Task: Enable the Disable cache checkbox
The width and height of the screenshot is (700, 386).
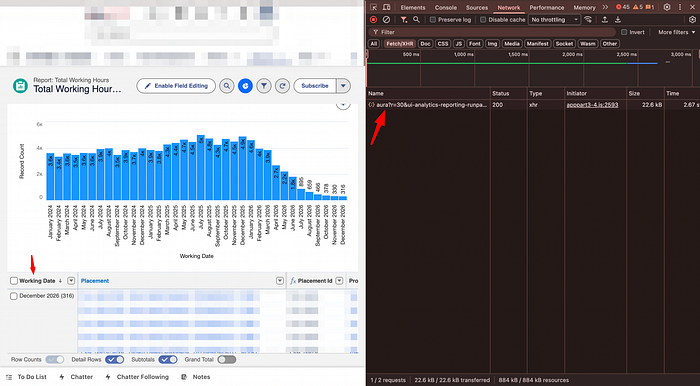Action: coord(483,20)
